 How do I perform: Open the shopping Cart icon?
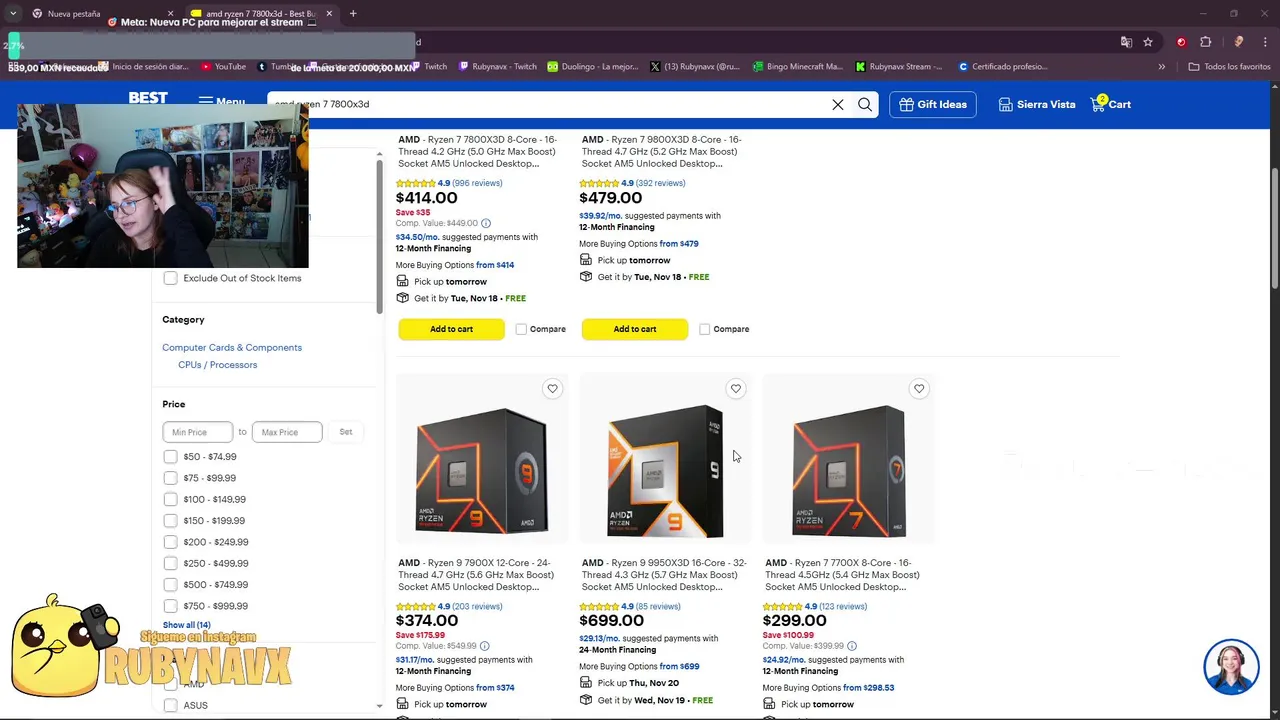[1111, 103]
